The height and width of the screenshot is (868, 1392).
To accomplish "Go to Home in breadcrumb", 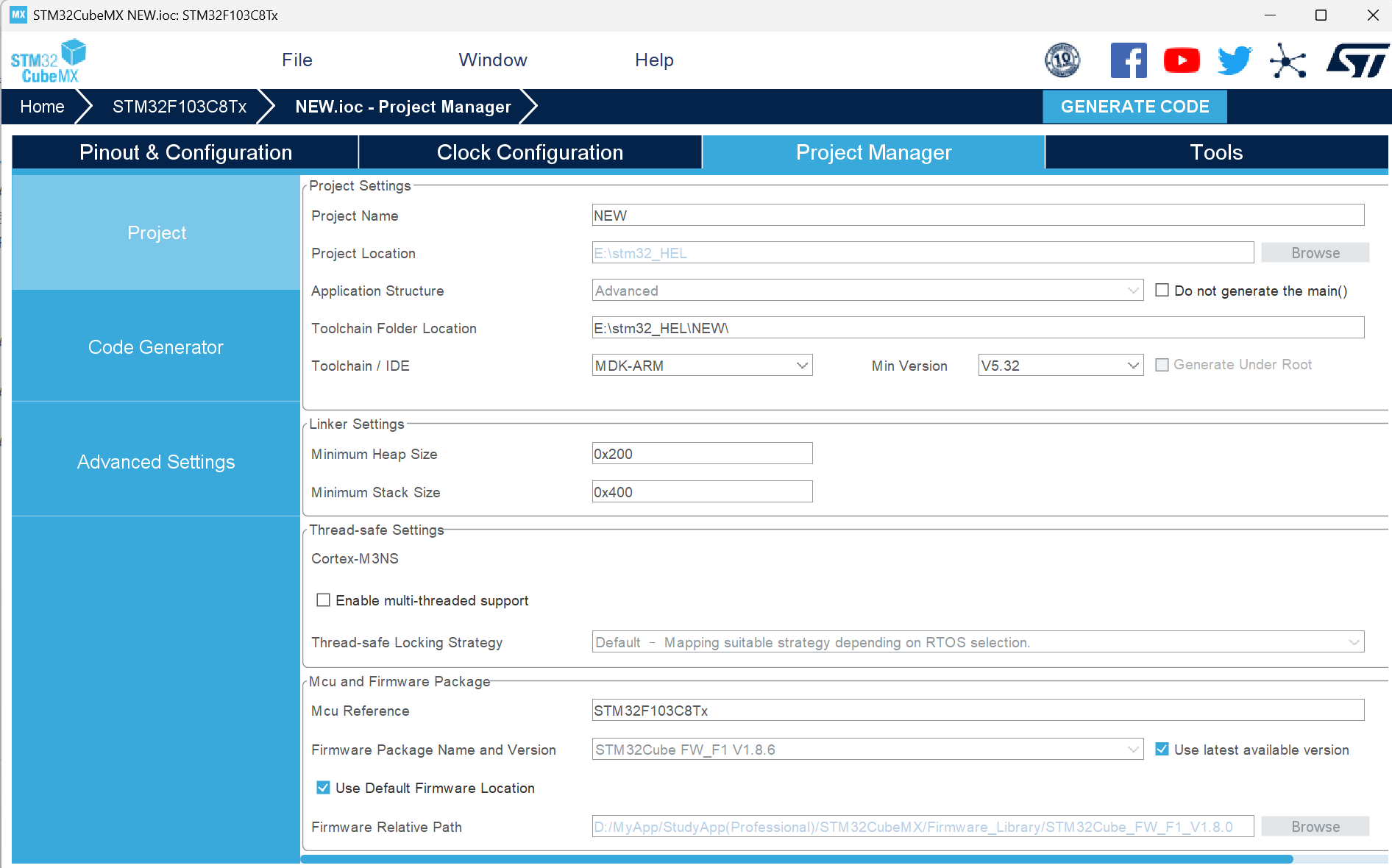I will pos(42,107).
